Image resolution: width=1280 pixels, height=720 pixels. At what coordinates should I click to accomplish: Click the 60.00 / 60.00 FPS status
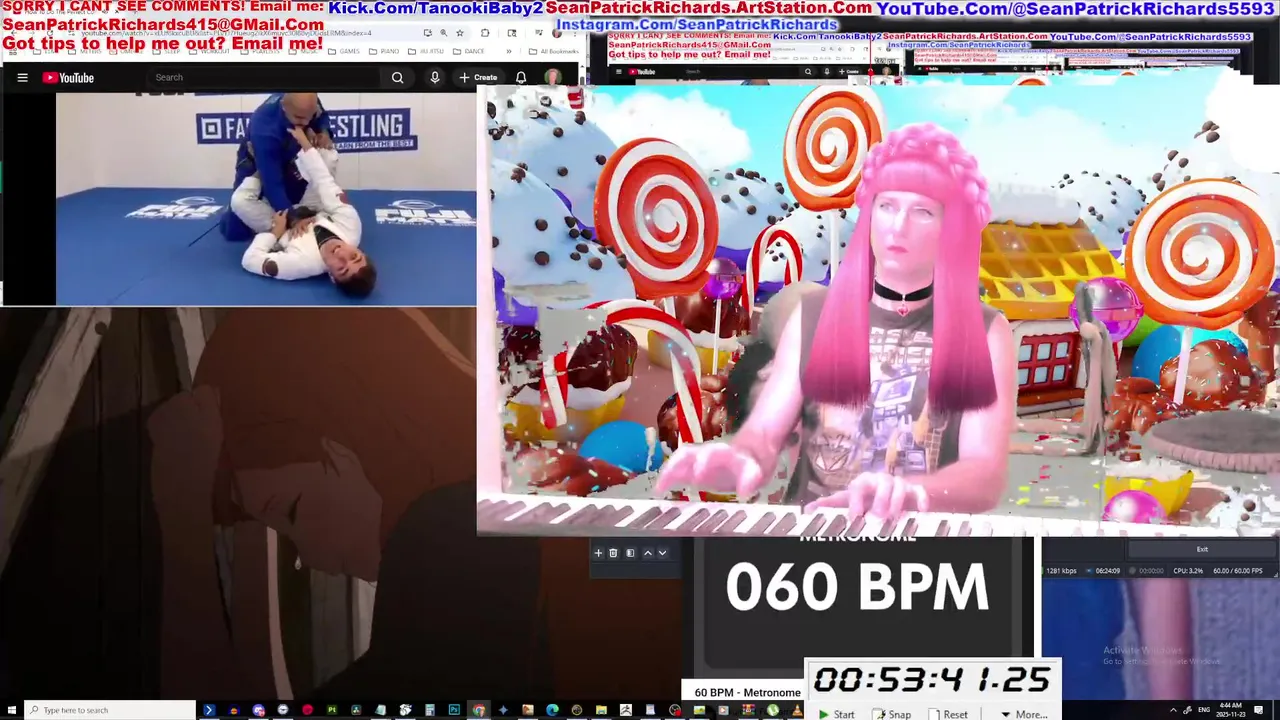pos(1237,571)
